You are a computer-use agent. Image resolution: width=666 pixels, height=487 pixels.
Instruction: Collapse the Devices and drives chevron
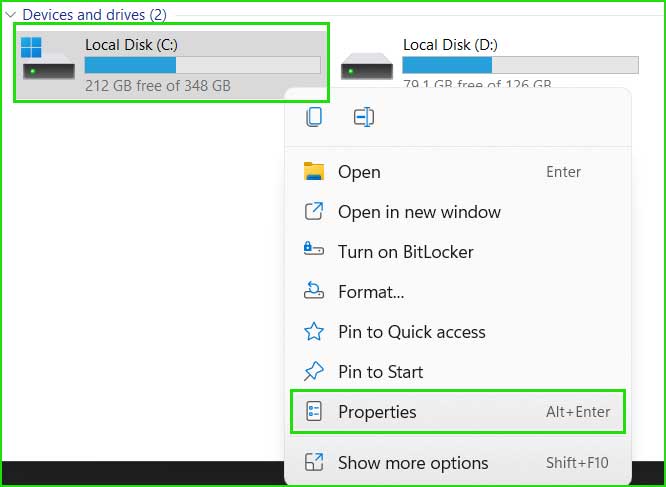pos(11,15)
